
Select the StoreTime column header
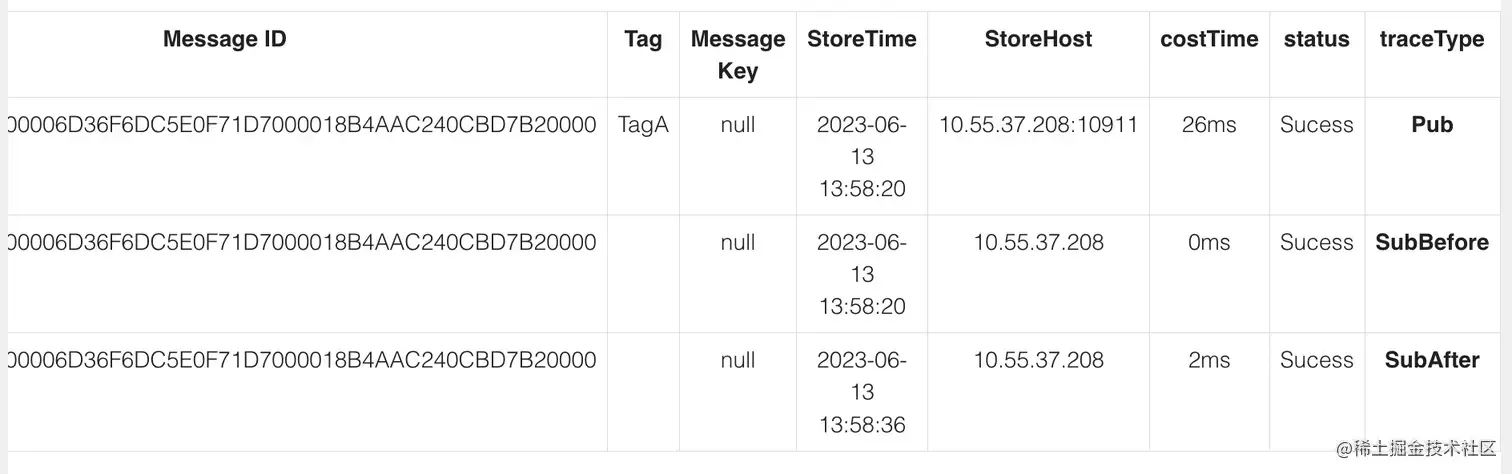click(862, 40)
